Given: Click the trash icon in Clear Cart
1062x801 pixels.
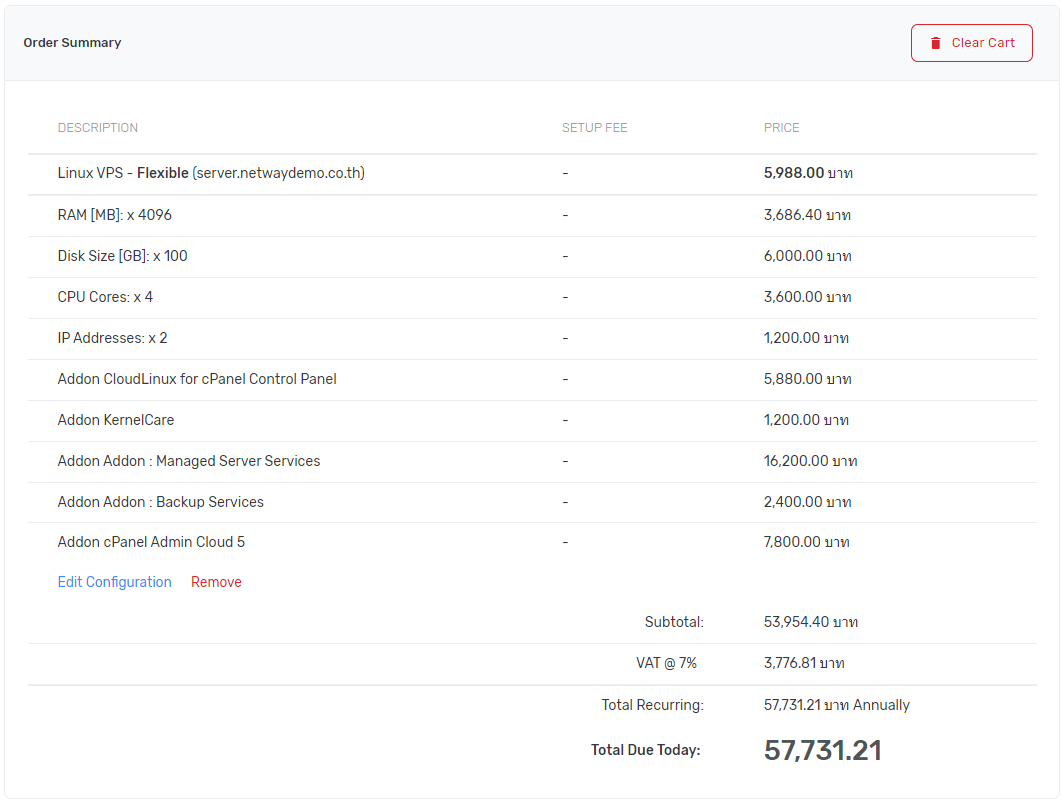Looking at the screenshot, I should tap(936, 43).
